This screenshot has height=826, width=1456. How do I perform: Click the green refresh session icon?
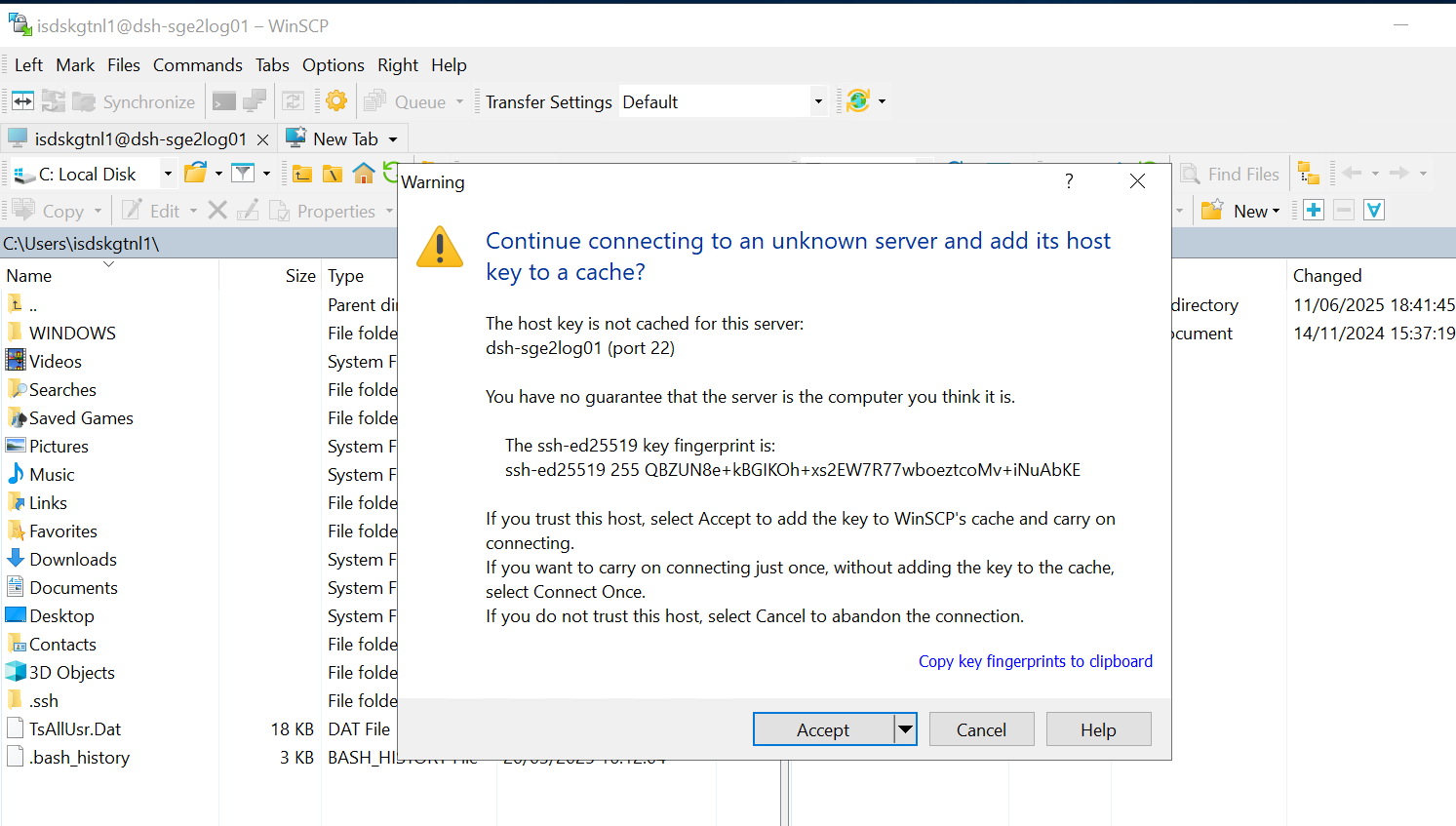tap(857, 100)
